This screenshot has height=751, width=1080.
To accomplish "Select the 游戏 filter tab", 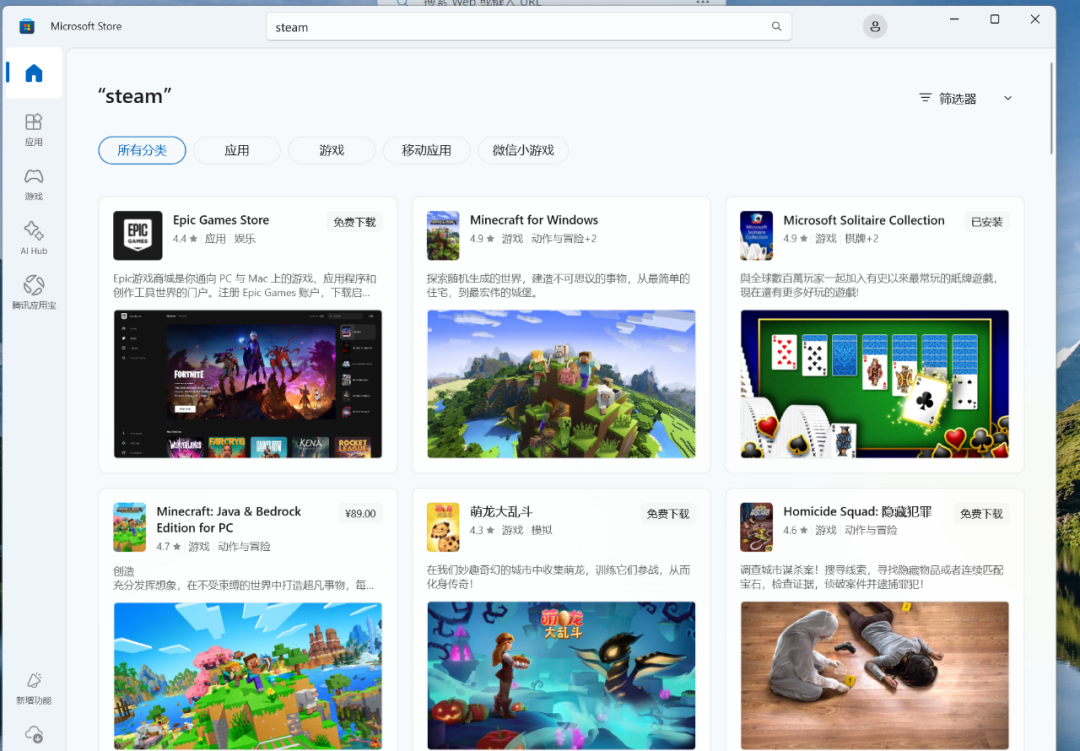I will tap(331, 150).
